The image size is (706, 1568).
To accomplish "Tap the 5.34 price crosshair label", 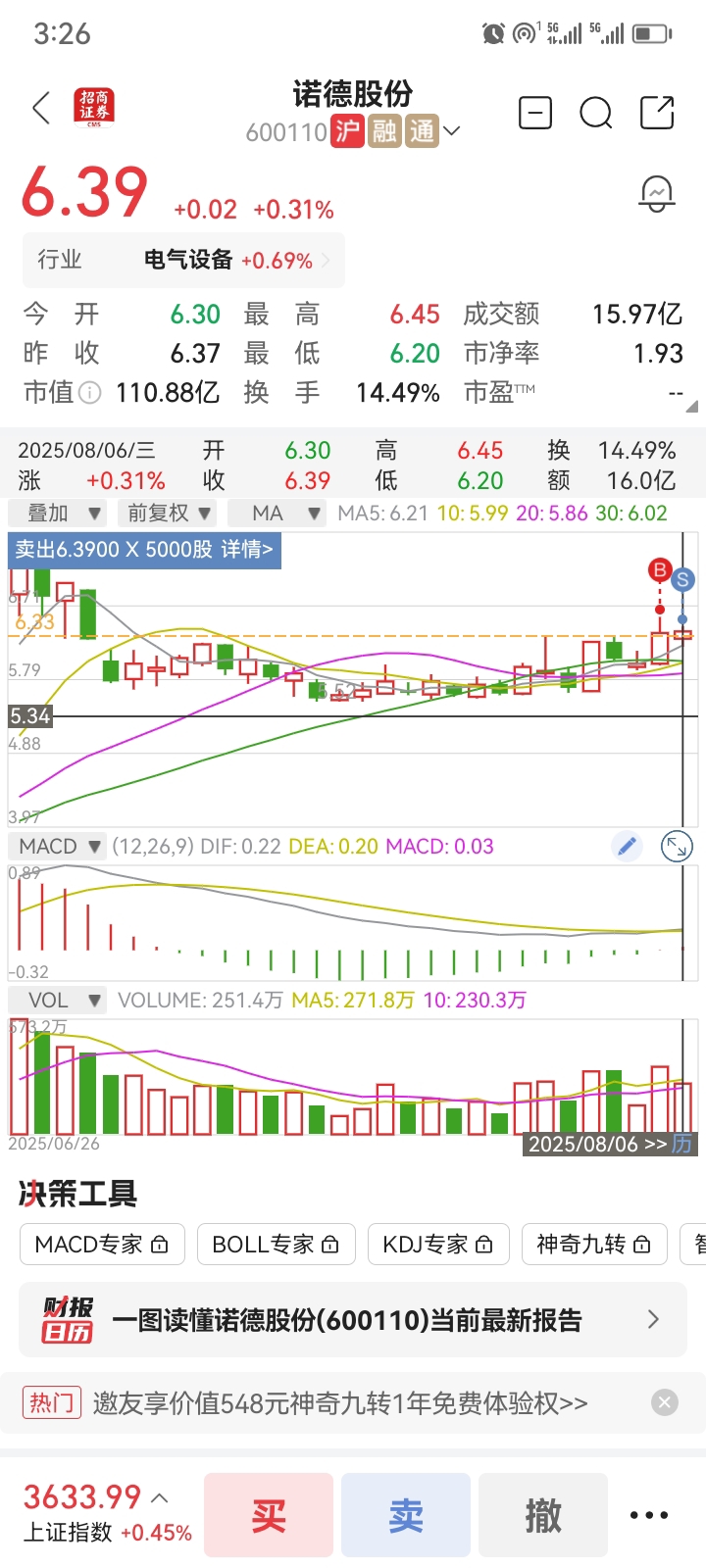I will point(29,716).
